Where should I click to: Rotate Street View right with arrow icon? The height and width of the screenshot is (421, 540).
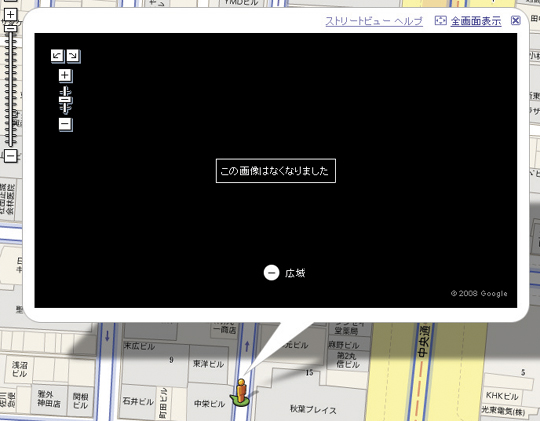(x=73, y=56)
